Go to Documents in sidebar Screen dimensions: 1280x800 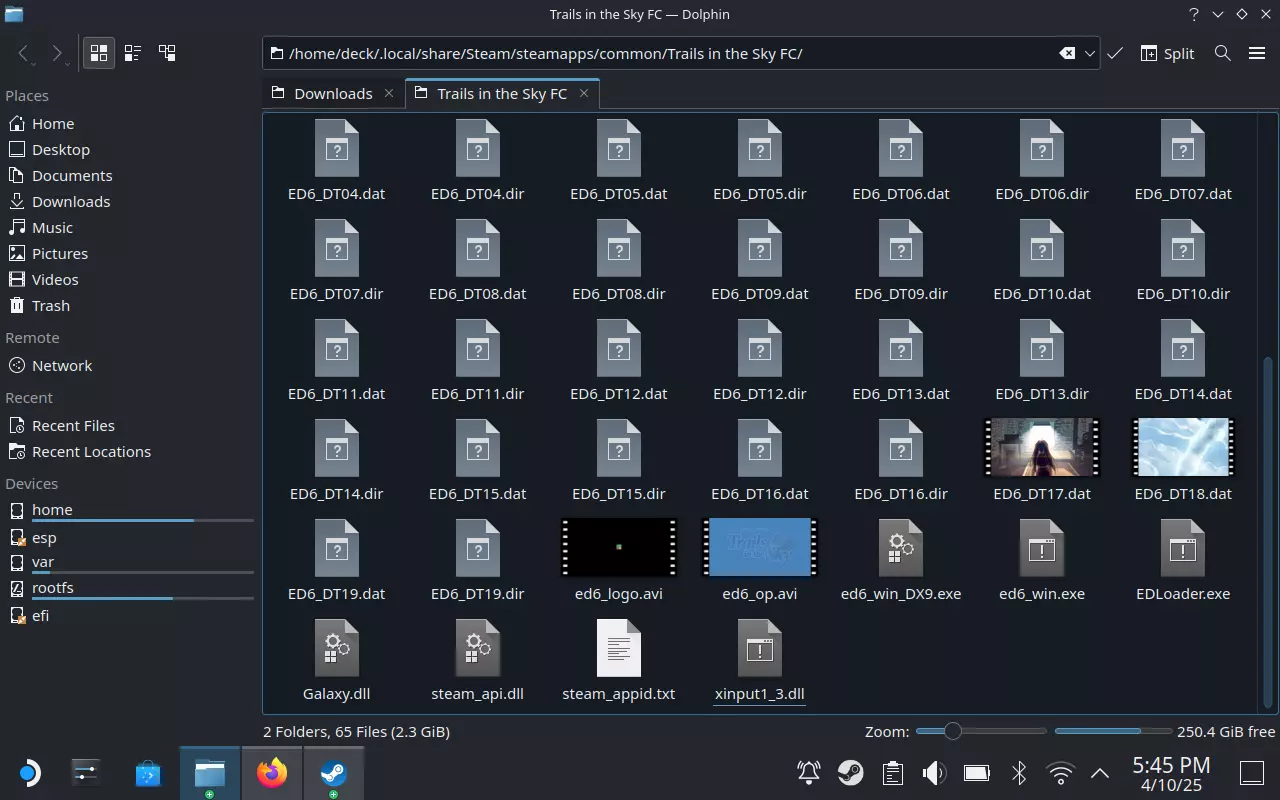tap(72, 175)
